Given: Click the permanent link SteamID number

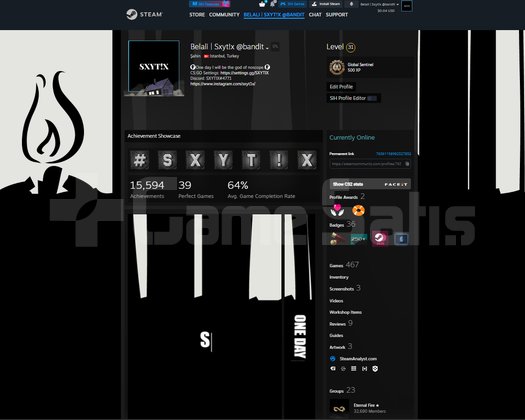Looking at the screenshot, I should (x=393, y=154).
